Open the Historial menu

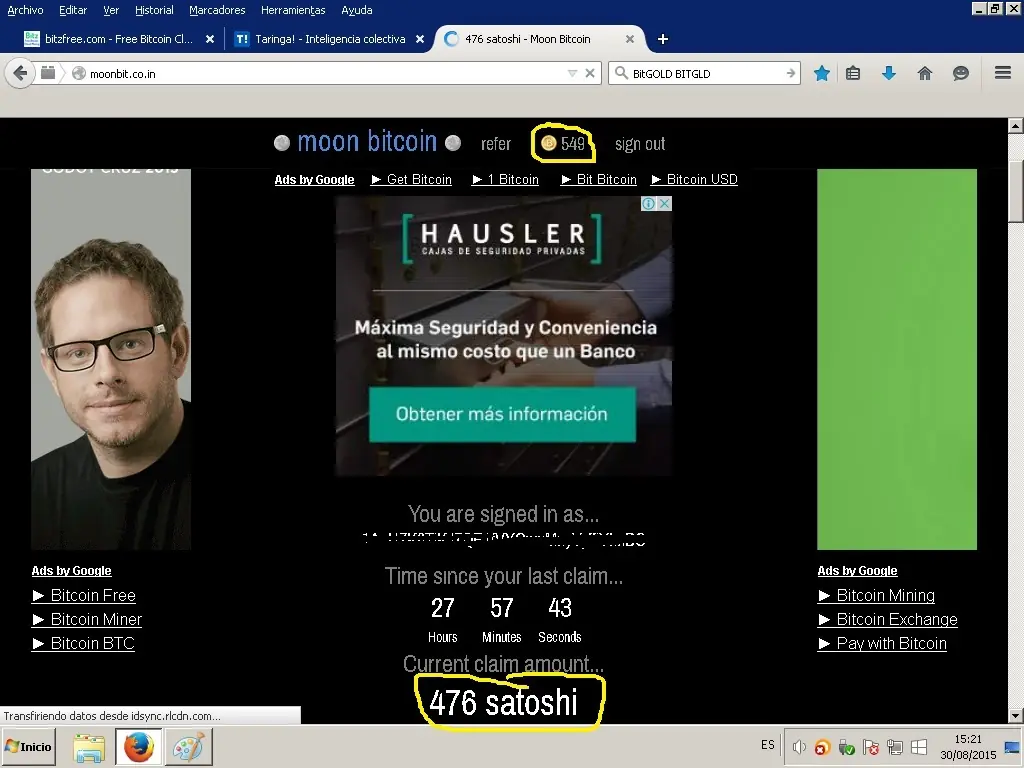click(154, 10)
